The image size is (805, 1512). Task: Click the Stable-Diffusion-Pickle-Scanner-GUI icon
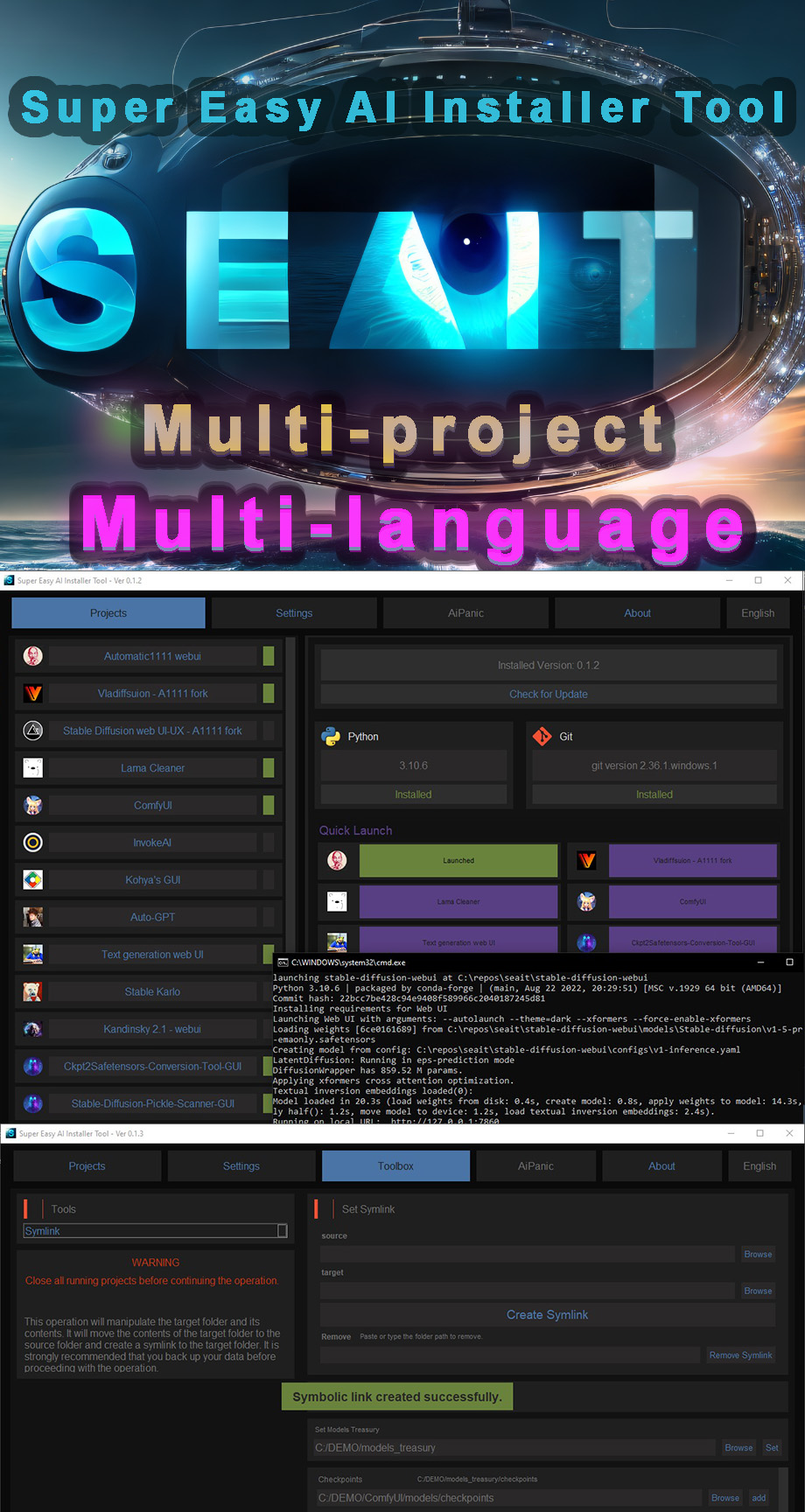33,1103
